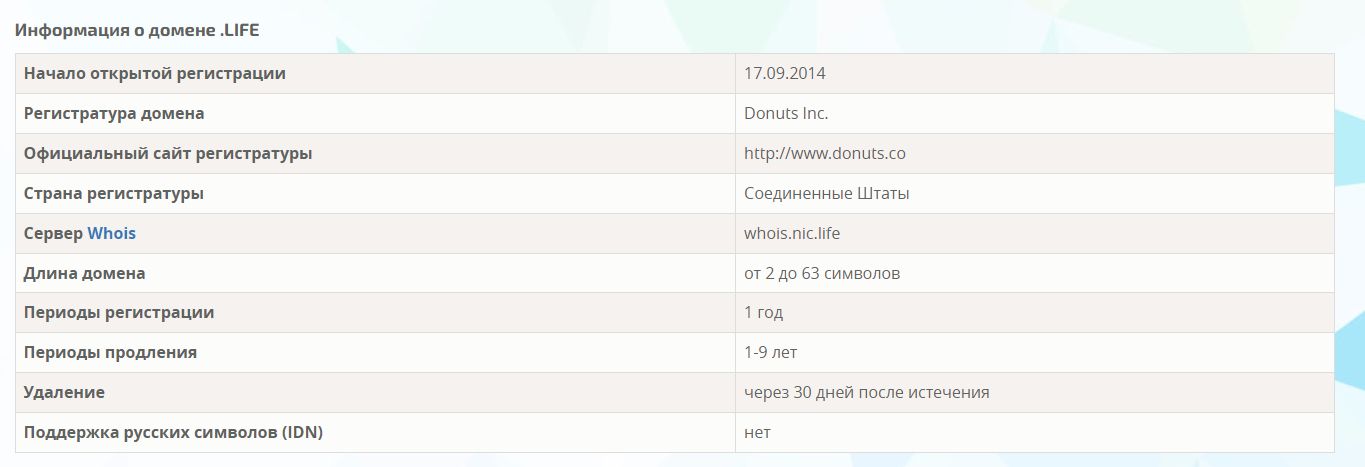The width and height of the screenshot is (1365, 467).
Task: Click 'Поддержка русских символов (IDN)' label
Action: tap(173, 432)
